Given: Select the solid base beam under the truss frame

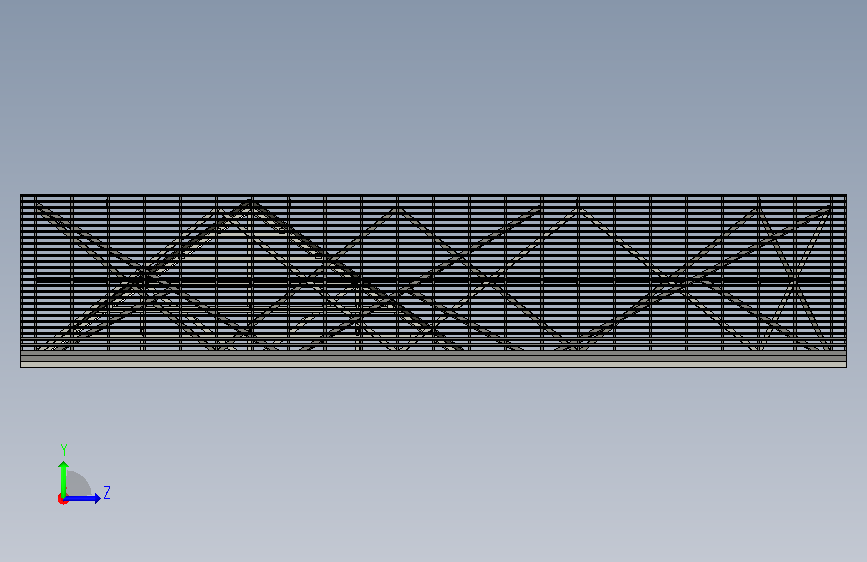Looking at the screenshot, I should click(x=434, y=359).
